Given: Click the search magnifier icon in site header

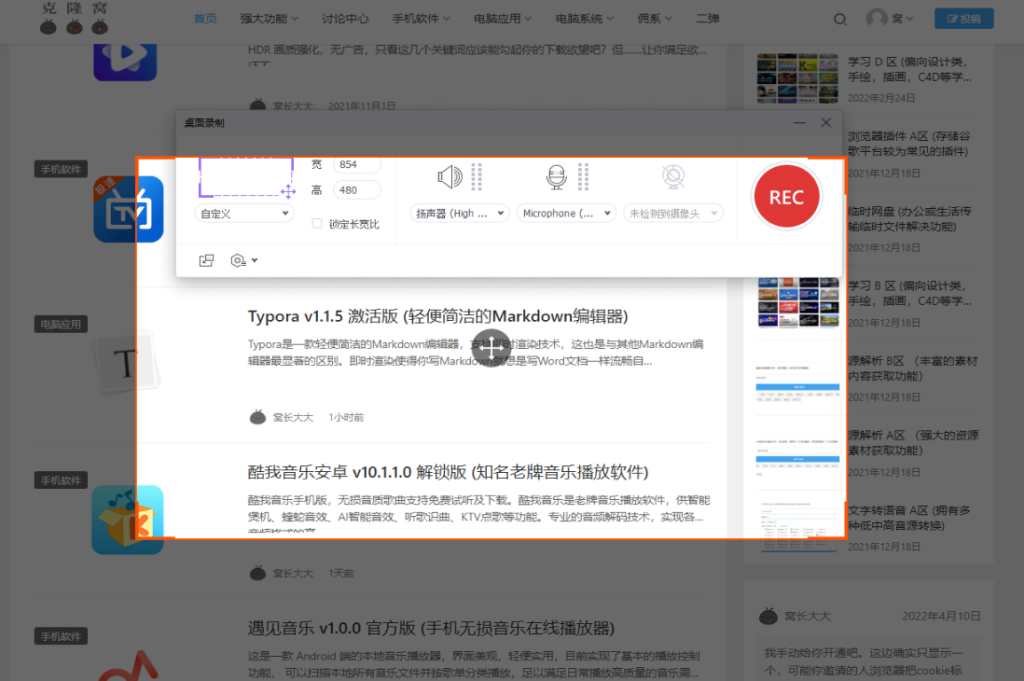Looking at the screenshot, I should tap(840, 19).
